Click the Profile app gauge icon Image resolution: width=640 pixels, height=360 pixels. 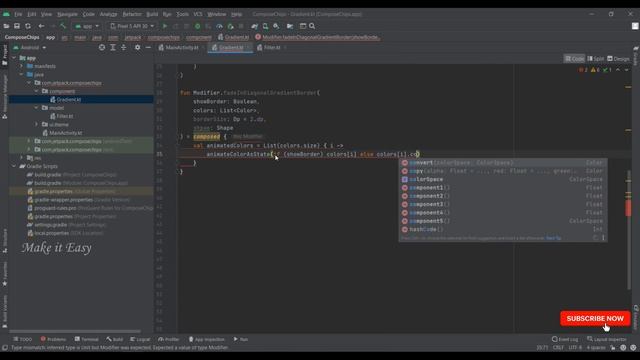pos(219,26)
